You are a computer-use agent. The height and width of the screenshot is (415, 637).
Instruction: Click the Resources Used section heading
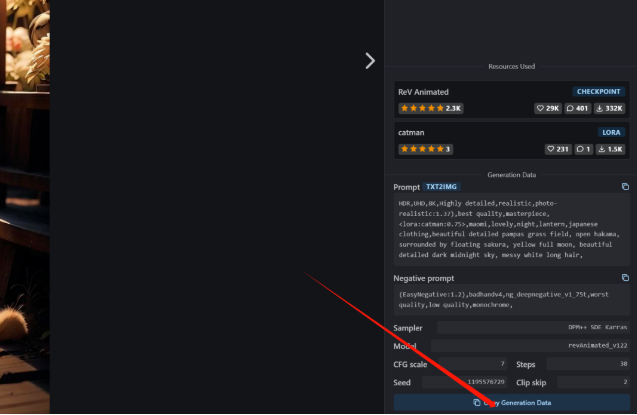coord(511,67)
